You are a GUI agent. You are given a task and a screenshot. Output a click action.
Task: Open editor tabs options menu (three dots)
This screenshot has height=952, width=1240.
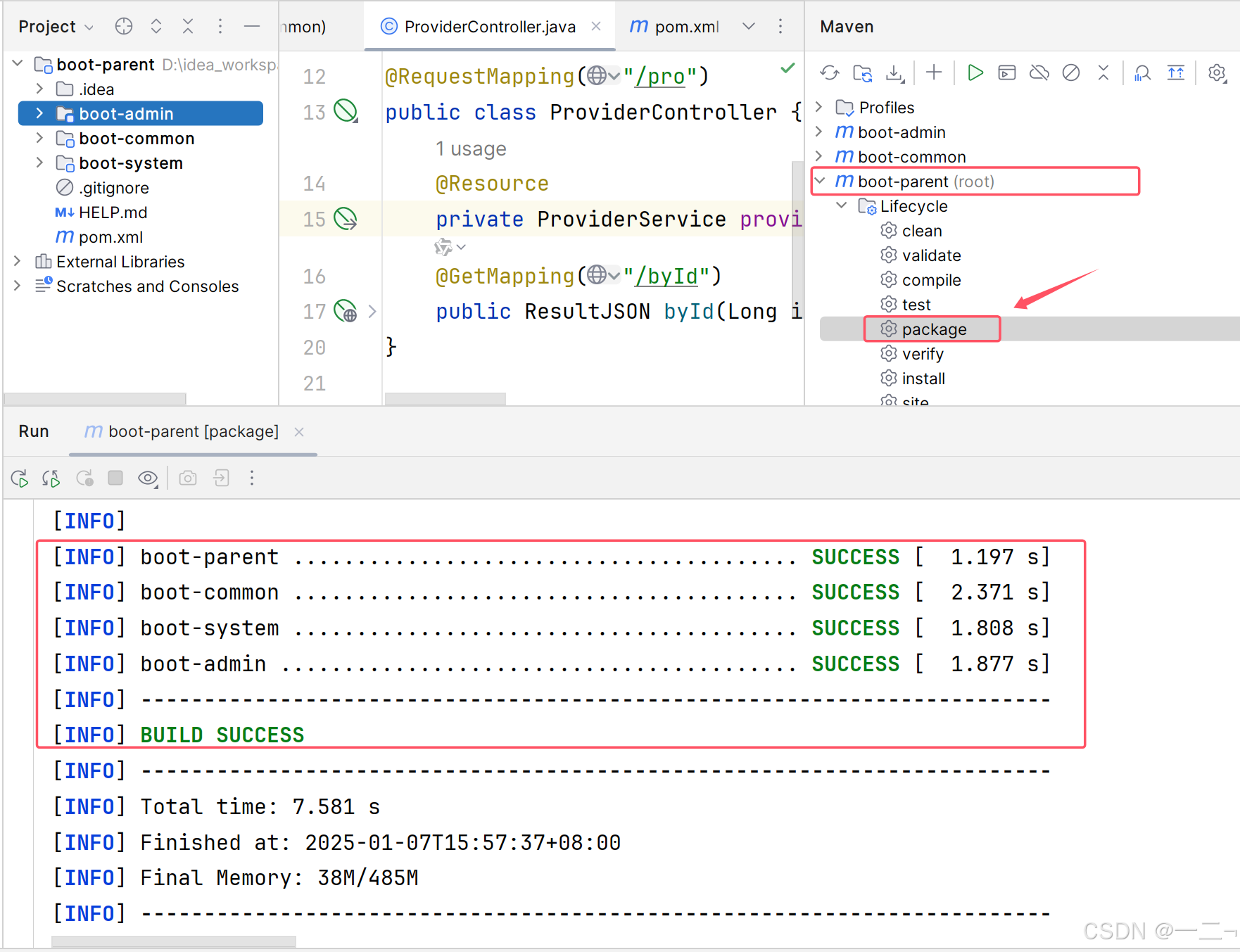pos(780,27)
